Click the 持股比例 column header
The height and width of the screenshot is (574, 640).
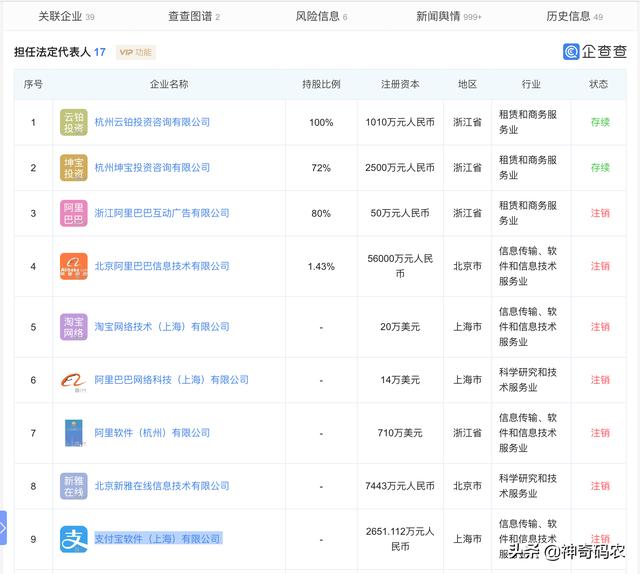(x=321, y=85)
